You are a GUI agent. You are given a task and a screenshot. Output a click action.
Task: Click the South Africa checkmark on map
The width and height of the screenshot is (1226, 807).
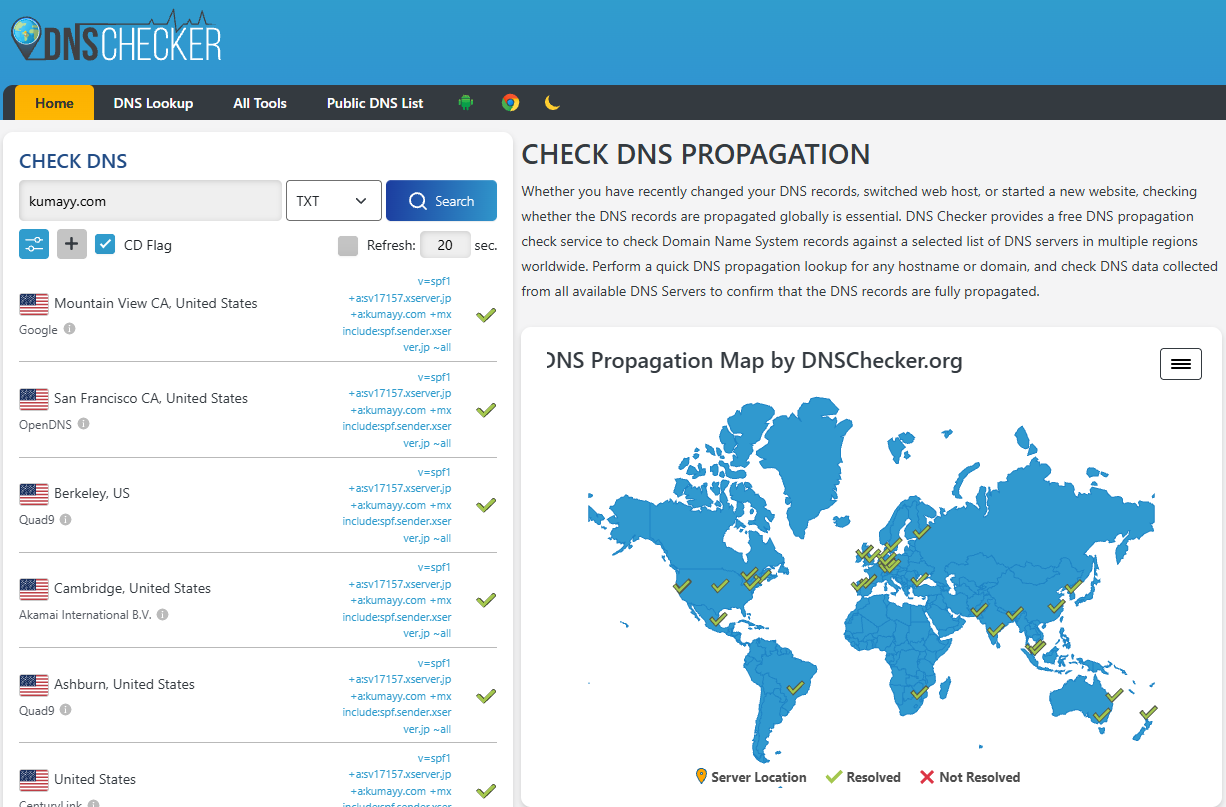pyautogui.click(x=919, y=692)
